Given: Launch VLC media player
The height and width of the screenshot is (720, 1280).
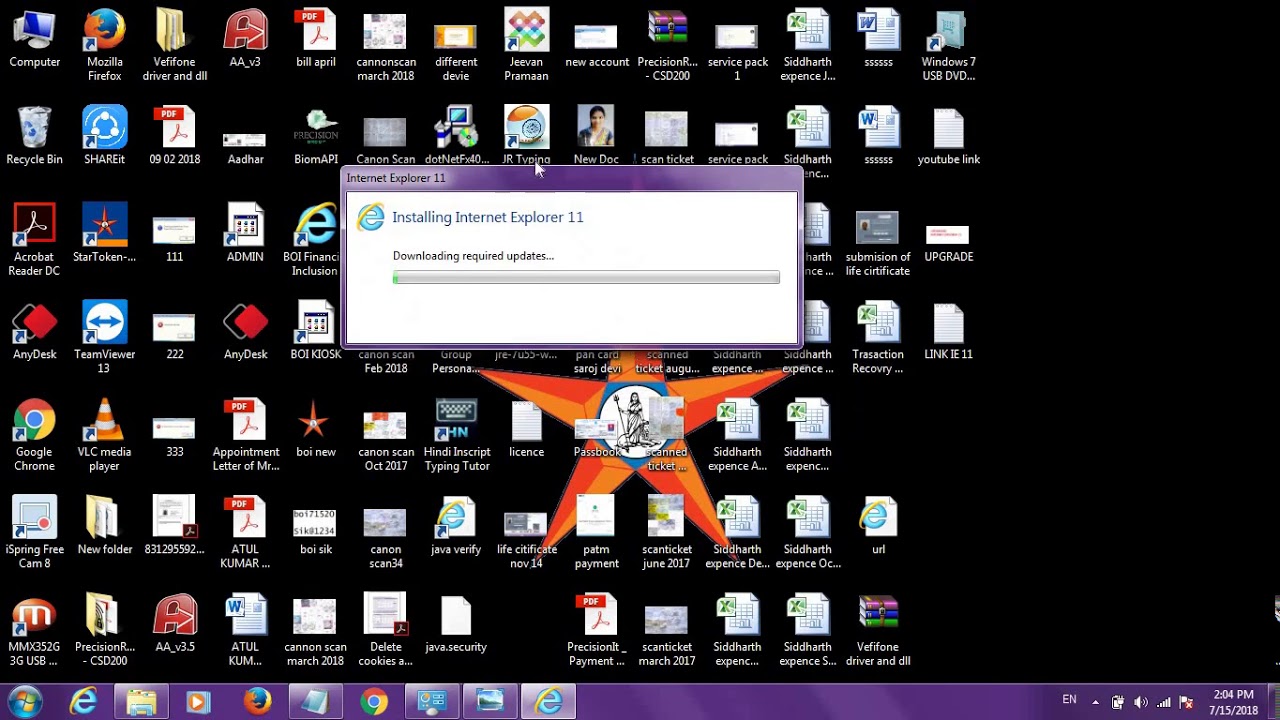Looking at the screenshot, I should click(x=104, y=436).
